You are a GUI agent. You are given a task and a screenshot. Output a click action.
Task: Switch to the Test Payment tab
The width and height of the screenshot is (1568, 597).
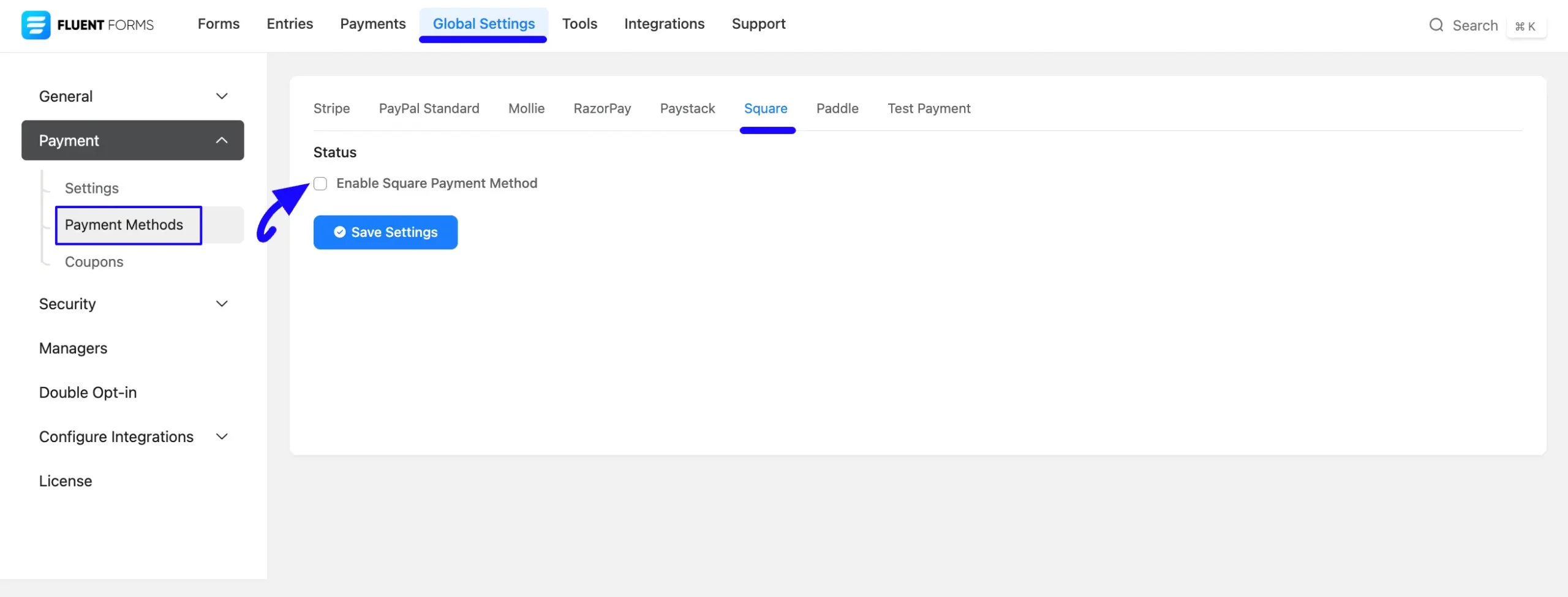(x=929, y=108)
